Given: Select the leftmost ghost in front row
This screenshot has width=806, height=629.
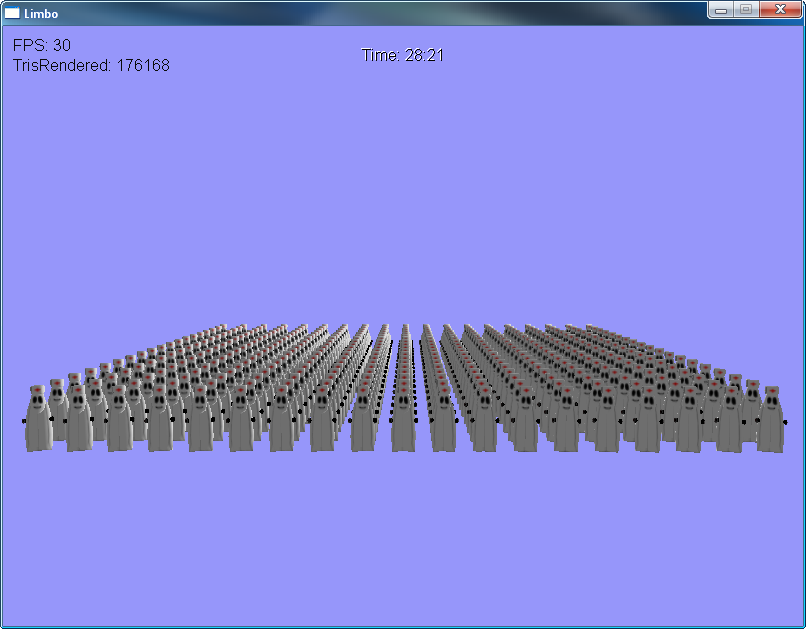Looking at the screenshot, I should tap(38, 420).
